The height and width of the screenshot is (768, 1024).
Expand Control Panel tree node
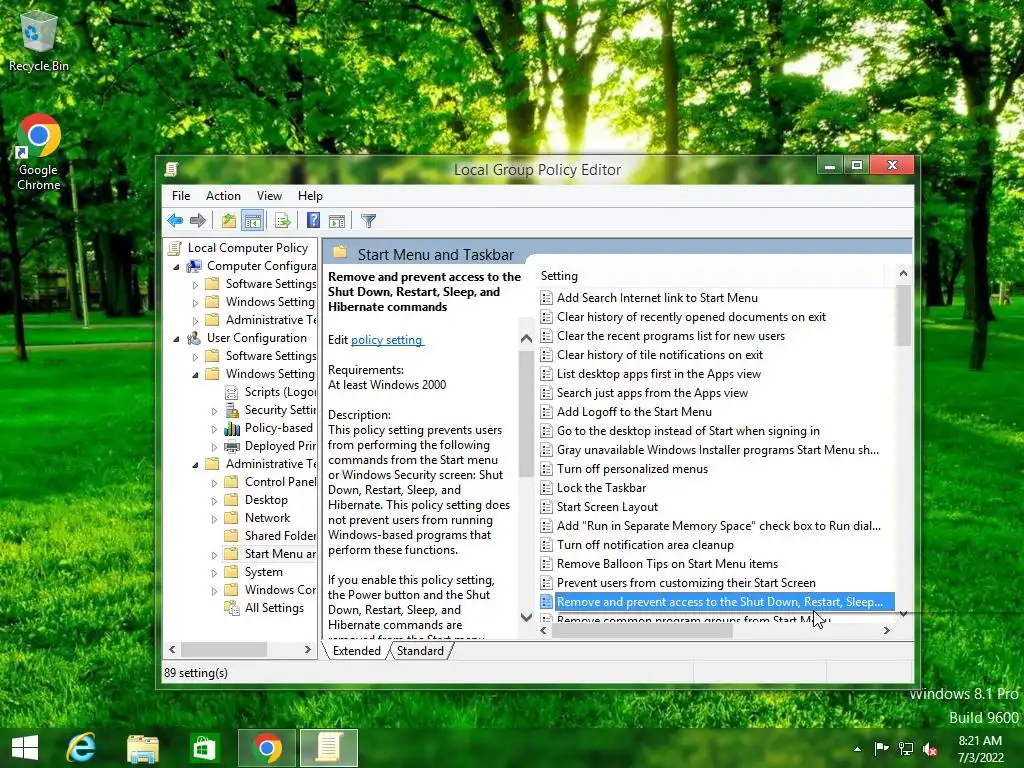click(x=214, y=483)
